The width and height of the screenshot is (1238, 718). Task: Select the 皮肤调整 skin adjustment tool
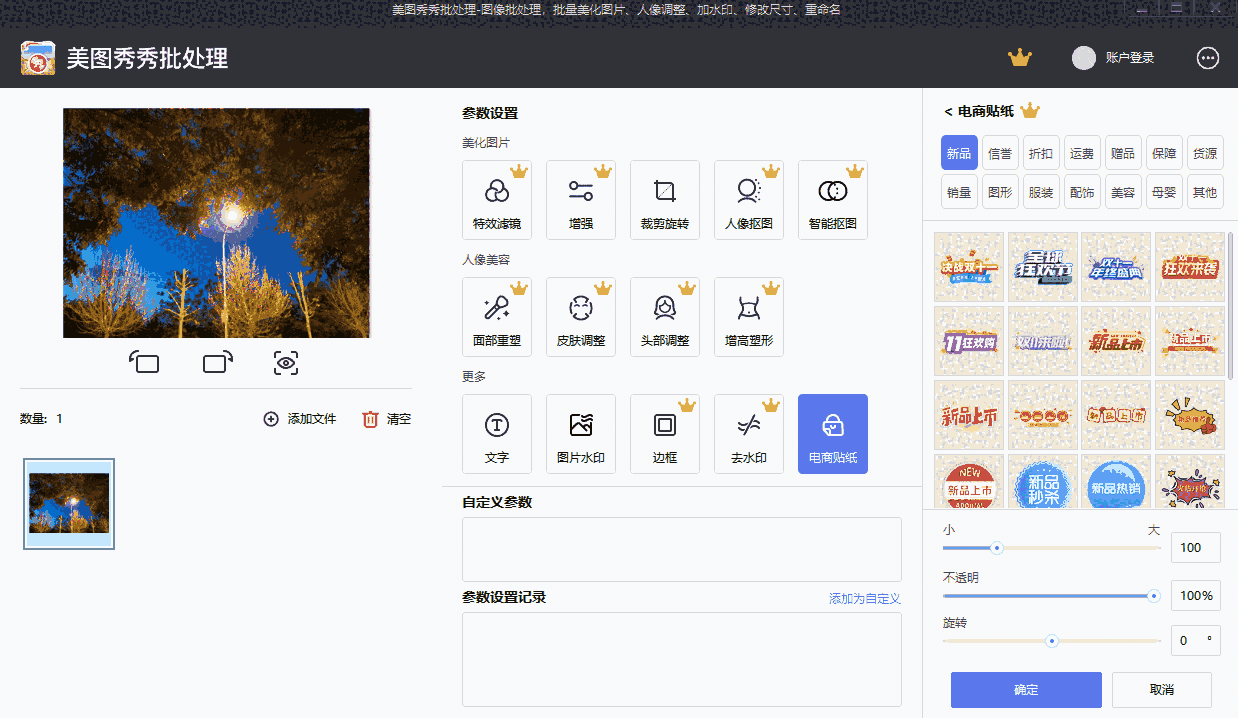point(581,317)
